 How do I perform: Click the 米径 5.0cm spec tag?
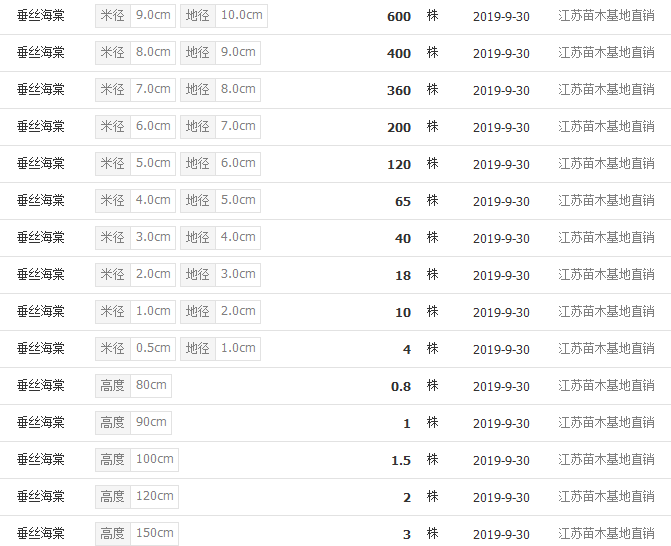point(135,163)
